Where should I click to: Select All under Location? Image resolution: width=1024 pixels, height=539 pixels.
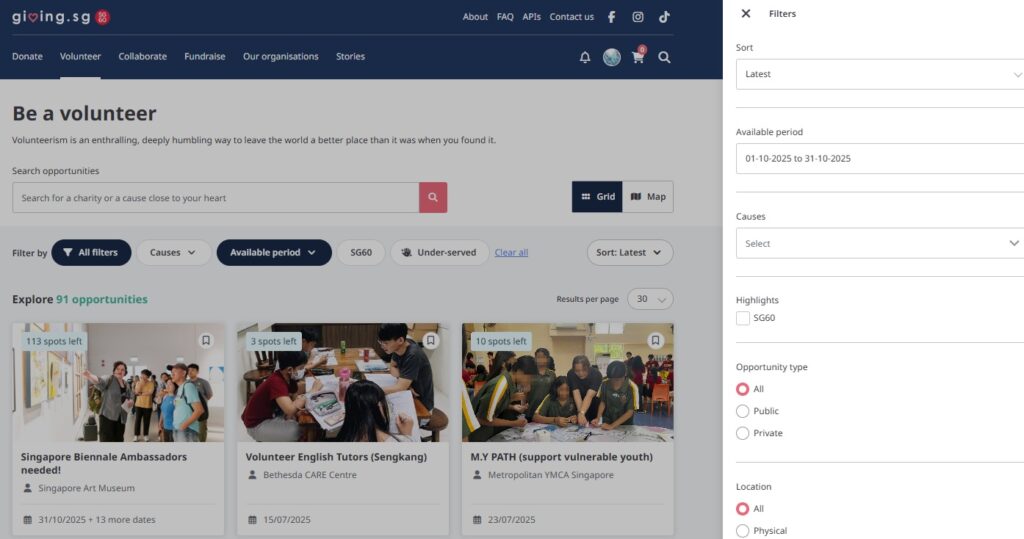point(743,509)
